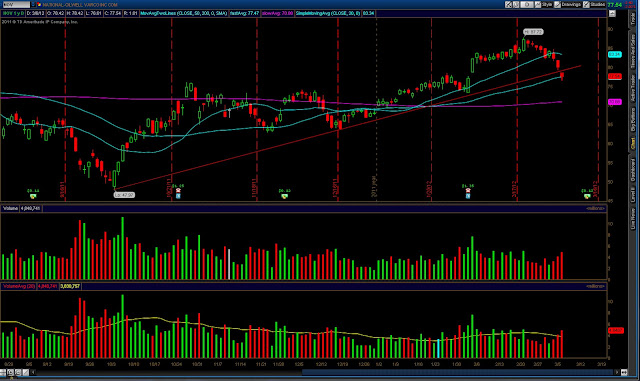Click the third bottom-left zoom icon
This screenshot has width=640, height=381.
(18, 372)
